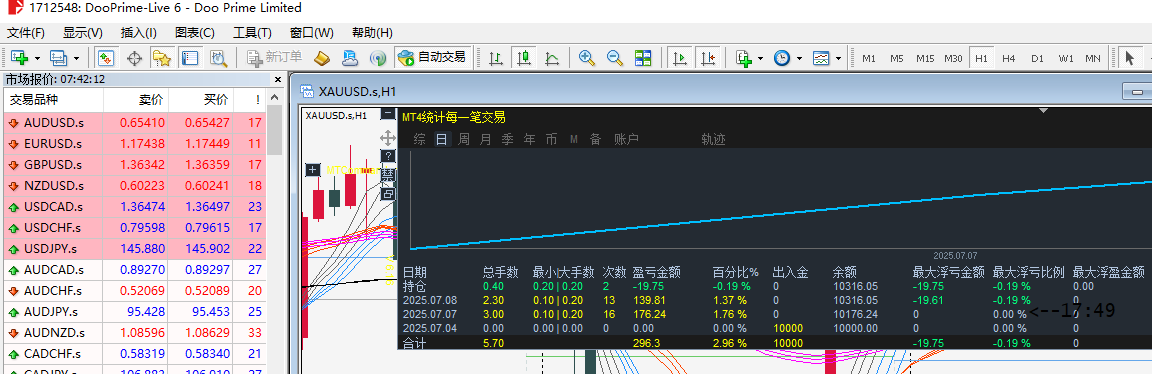
Task: Select the AUDUSD.s symbol row
Action: coord(135,123)
